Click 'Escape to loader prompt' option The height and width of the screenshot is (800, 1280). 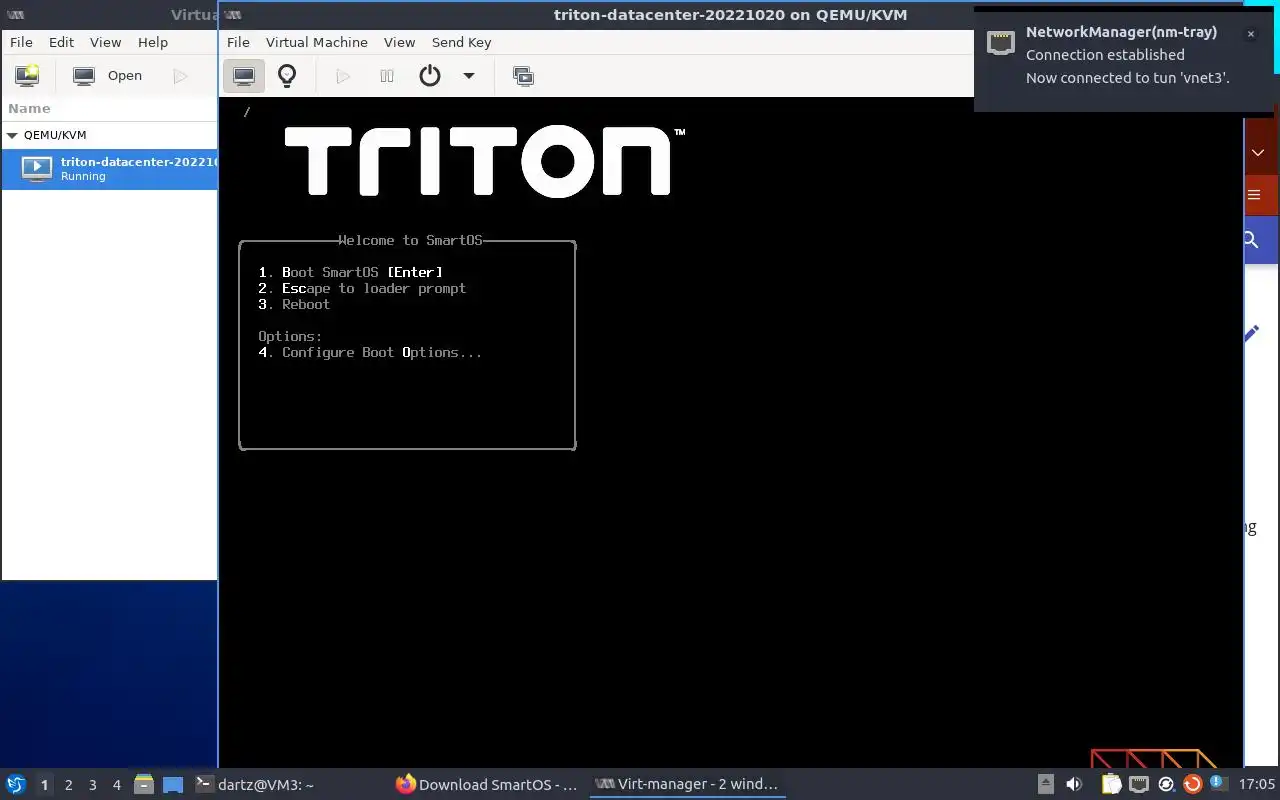362,288
